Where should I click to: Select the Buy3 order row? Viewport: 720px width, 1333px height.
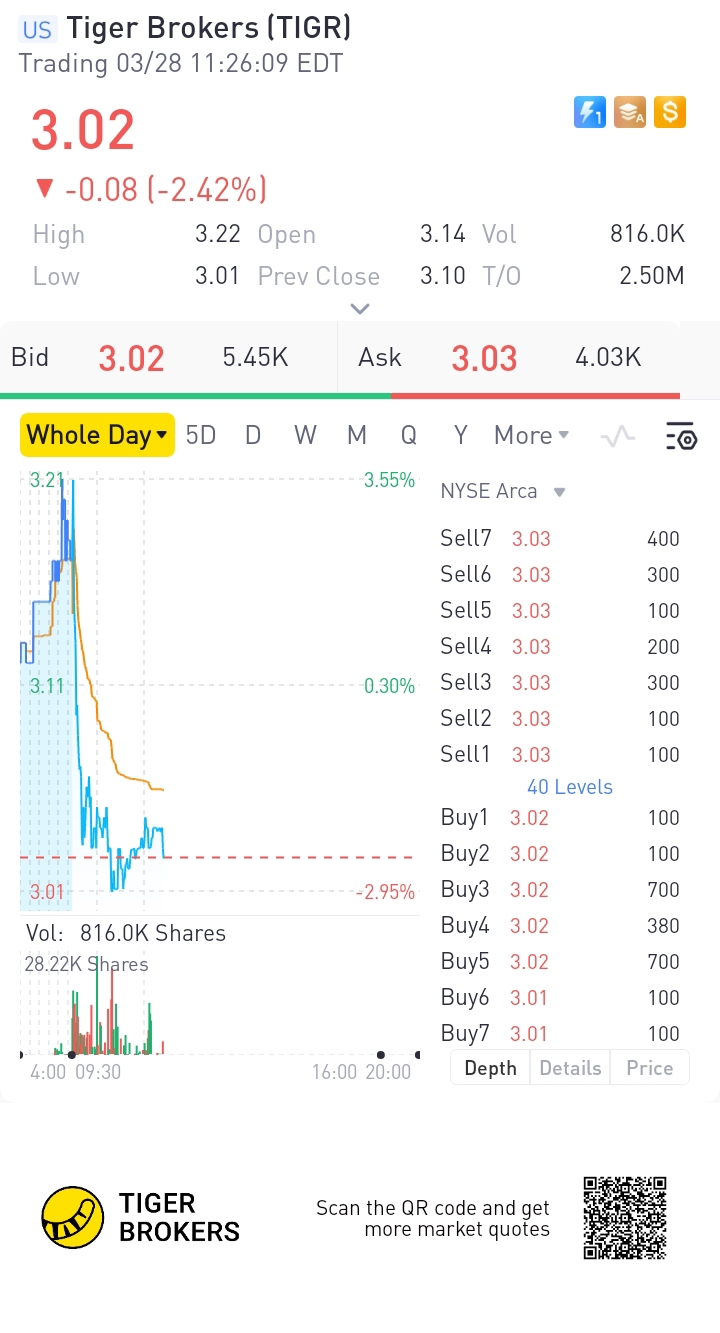click(x=560, y=890)
